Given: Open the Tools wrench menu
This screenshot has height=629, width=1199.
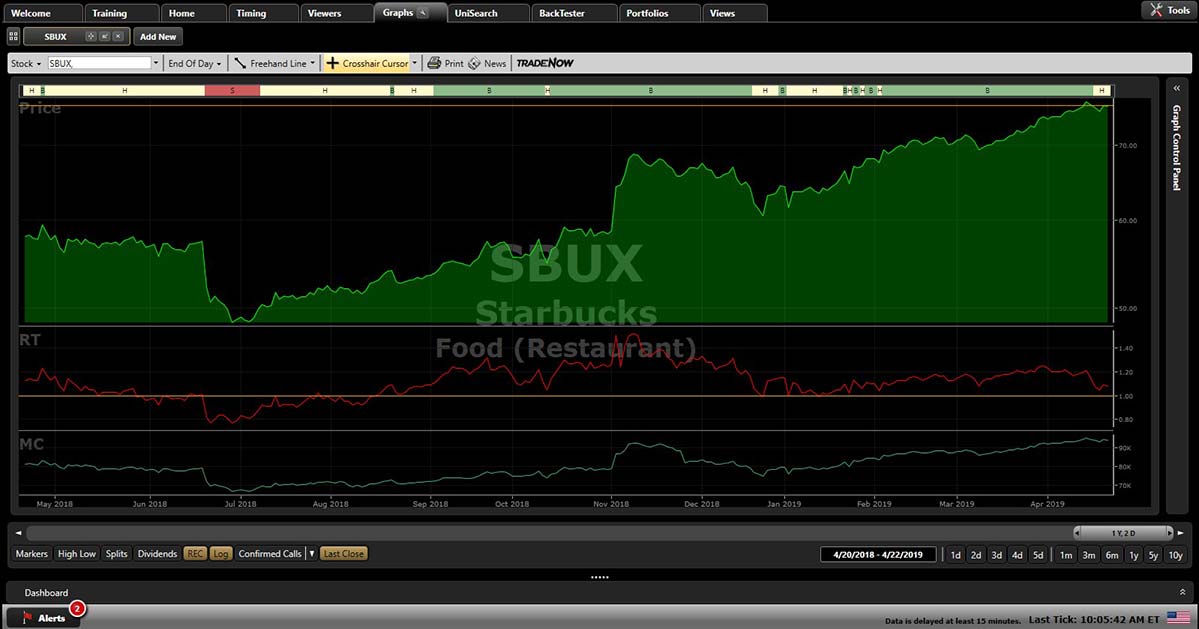Looking at the screenshot, I should click(1166, 10).
